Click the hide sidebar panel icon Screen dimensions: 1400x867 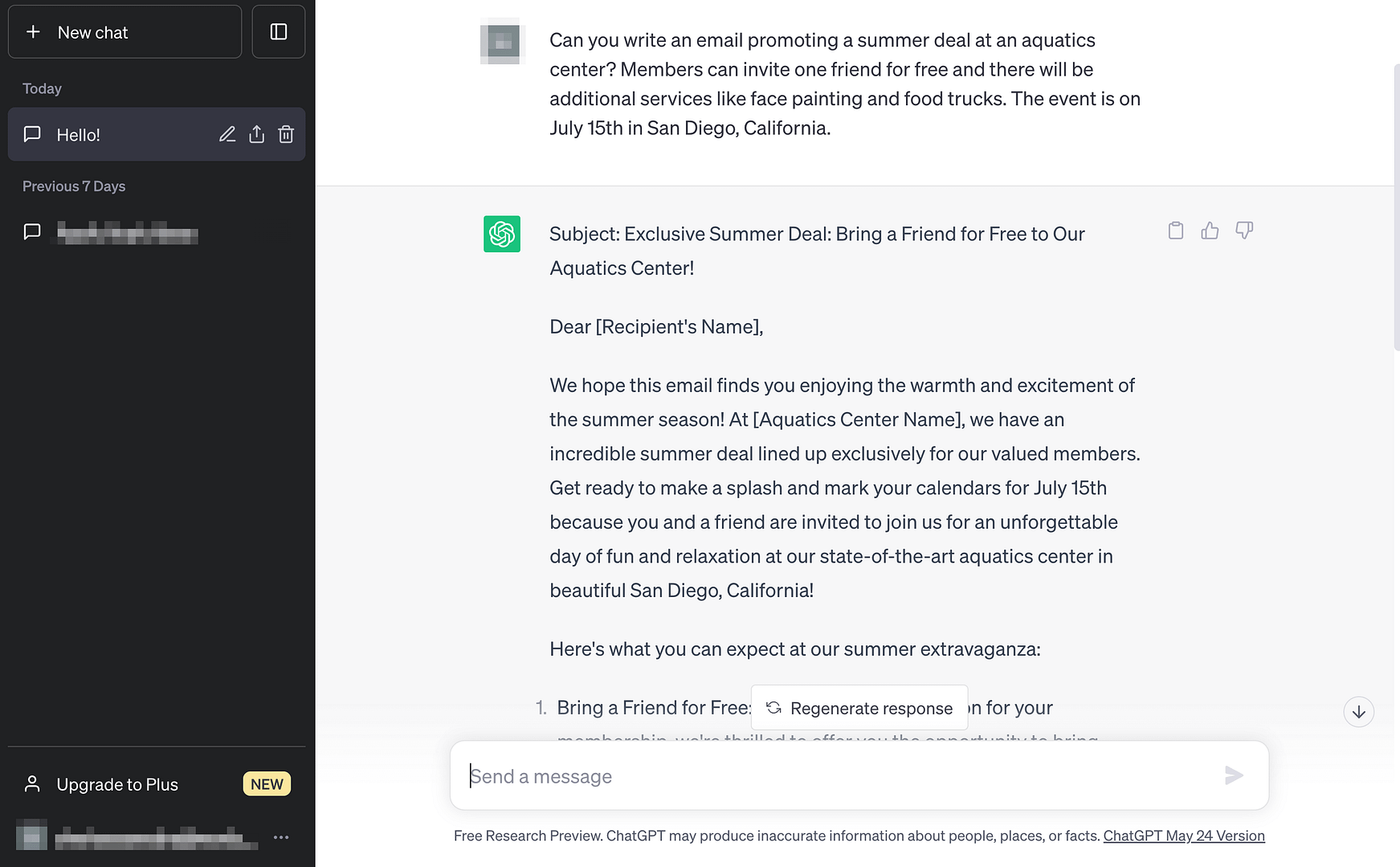tap(278, 32)
